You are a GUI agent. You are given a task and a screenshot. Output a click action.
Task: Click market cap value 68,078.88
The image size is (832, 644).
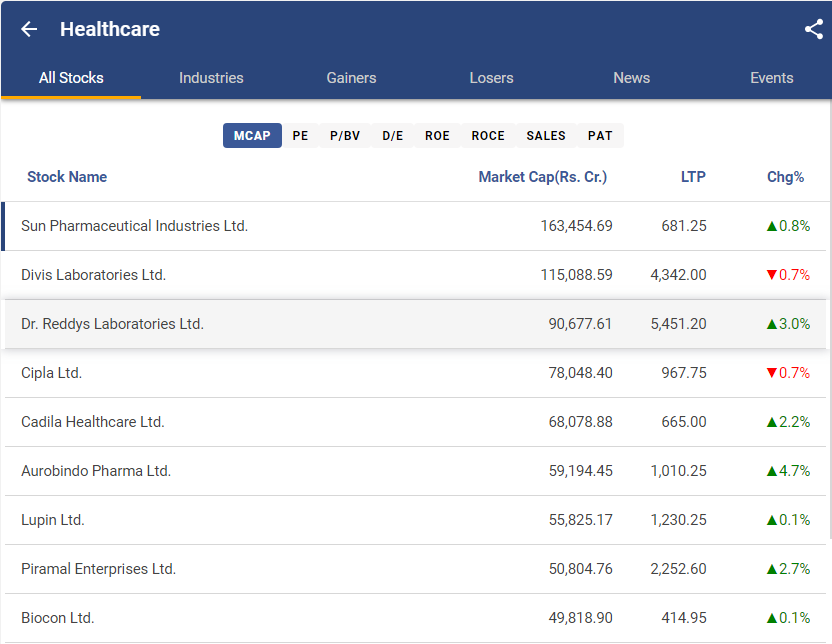[580, 422]
